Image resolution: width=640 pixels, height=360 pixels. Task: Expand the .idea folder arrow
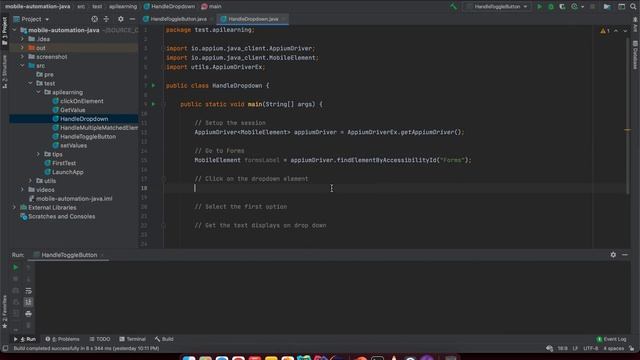click(x=22, y=39)
